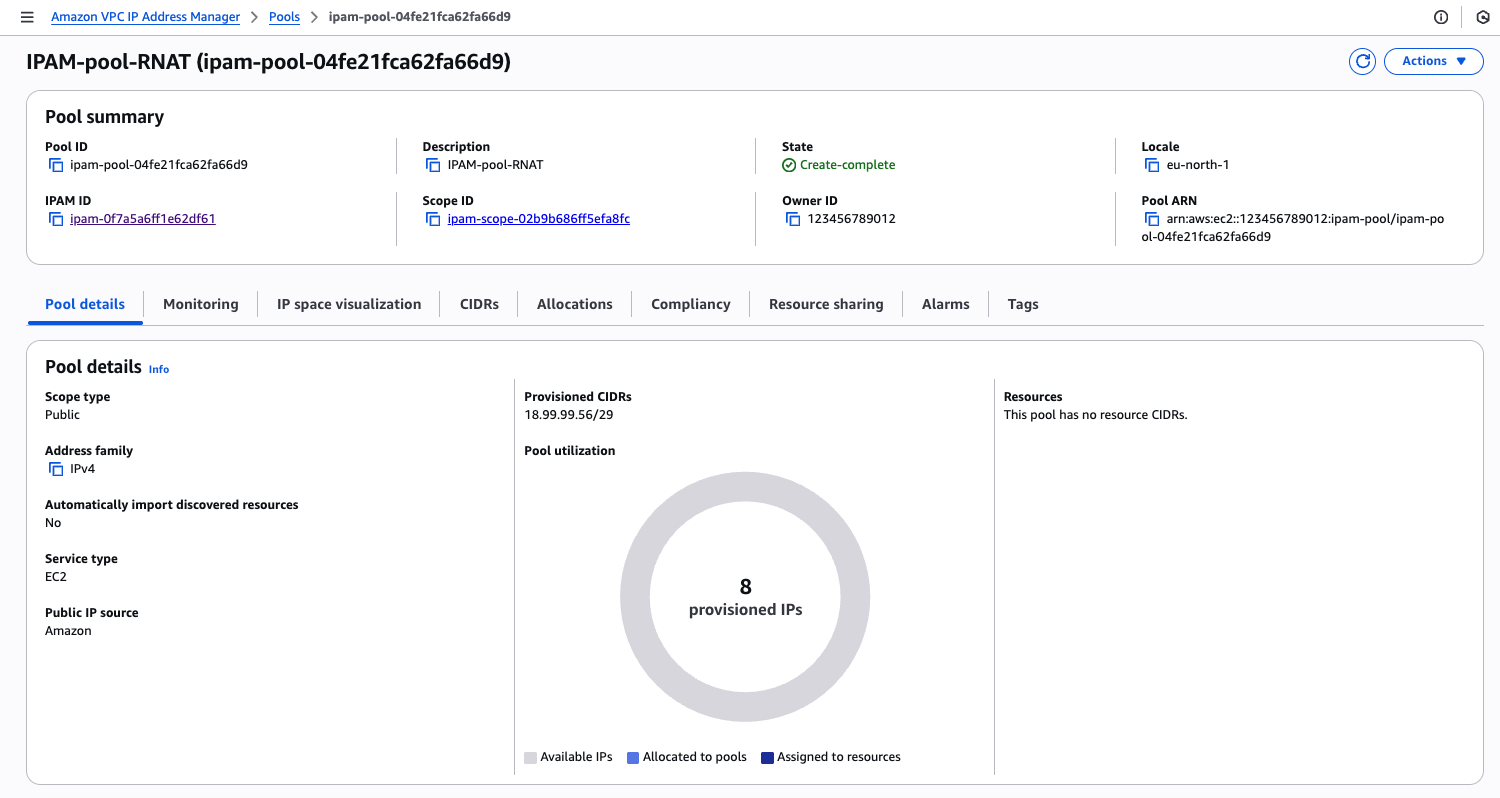Copy the Locale eu-north-1 value
Image resolution: width=1500 pixels, height=798 pixels.
(x=1152, y=165)
